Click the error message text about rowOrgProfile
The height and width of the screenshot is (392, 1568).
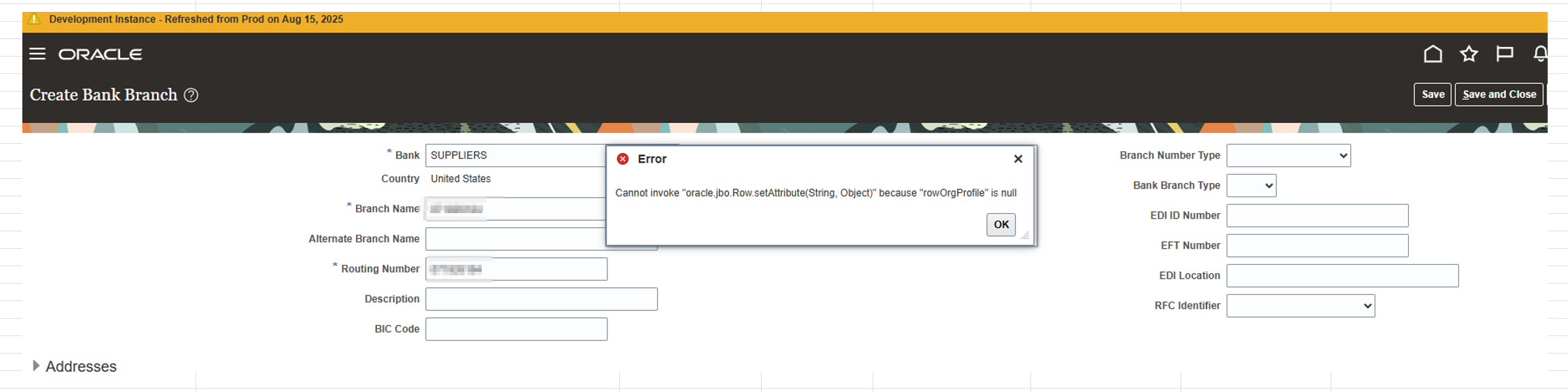tap(815, 193)
